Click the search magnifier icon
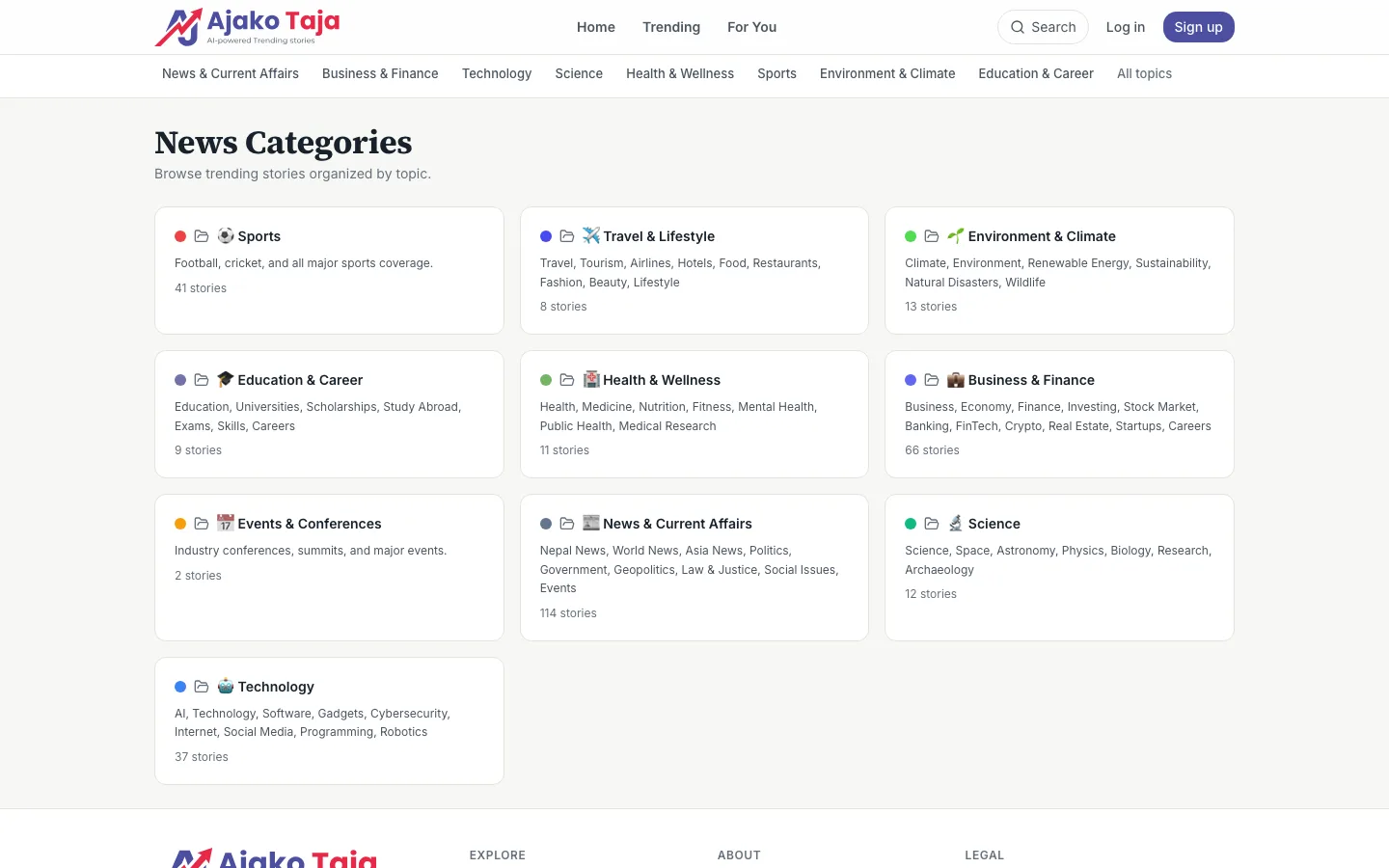Screen dimensions: 1389x868 [x=1018, y=27]
